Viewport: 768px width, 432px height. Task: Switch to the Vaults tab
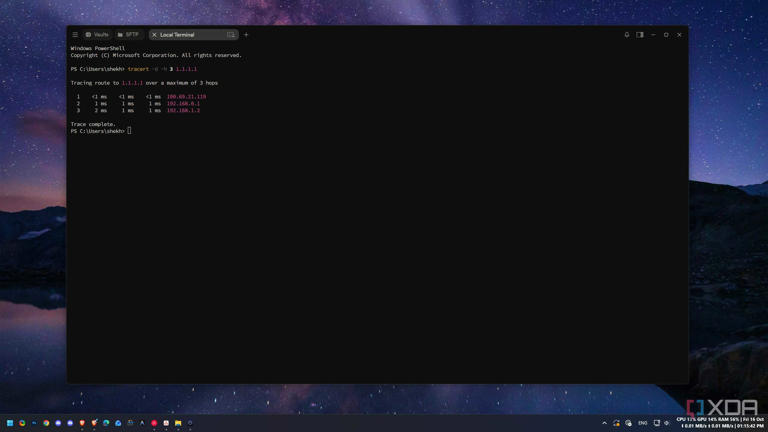[x=97, y=35]
